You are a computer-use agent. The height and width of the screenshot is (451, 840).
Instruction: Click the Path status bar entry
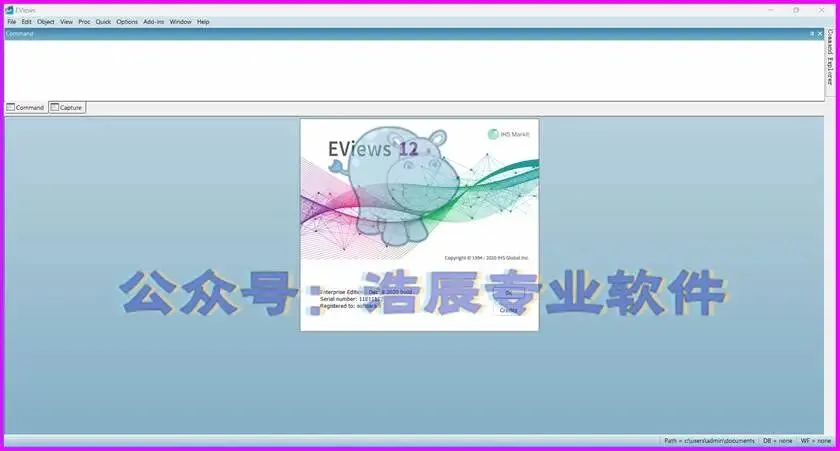click(x=709, y=441)
